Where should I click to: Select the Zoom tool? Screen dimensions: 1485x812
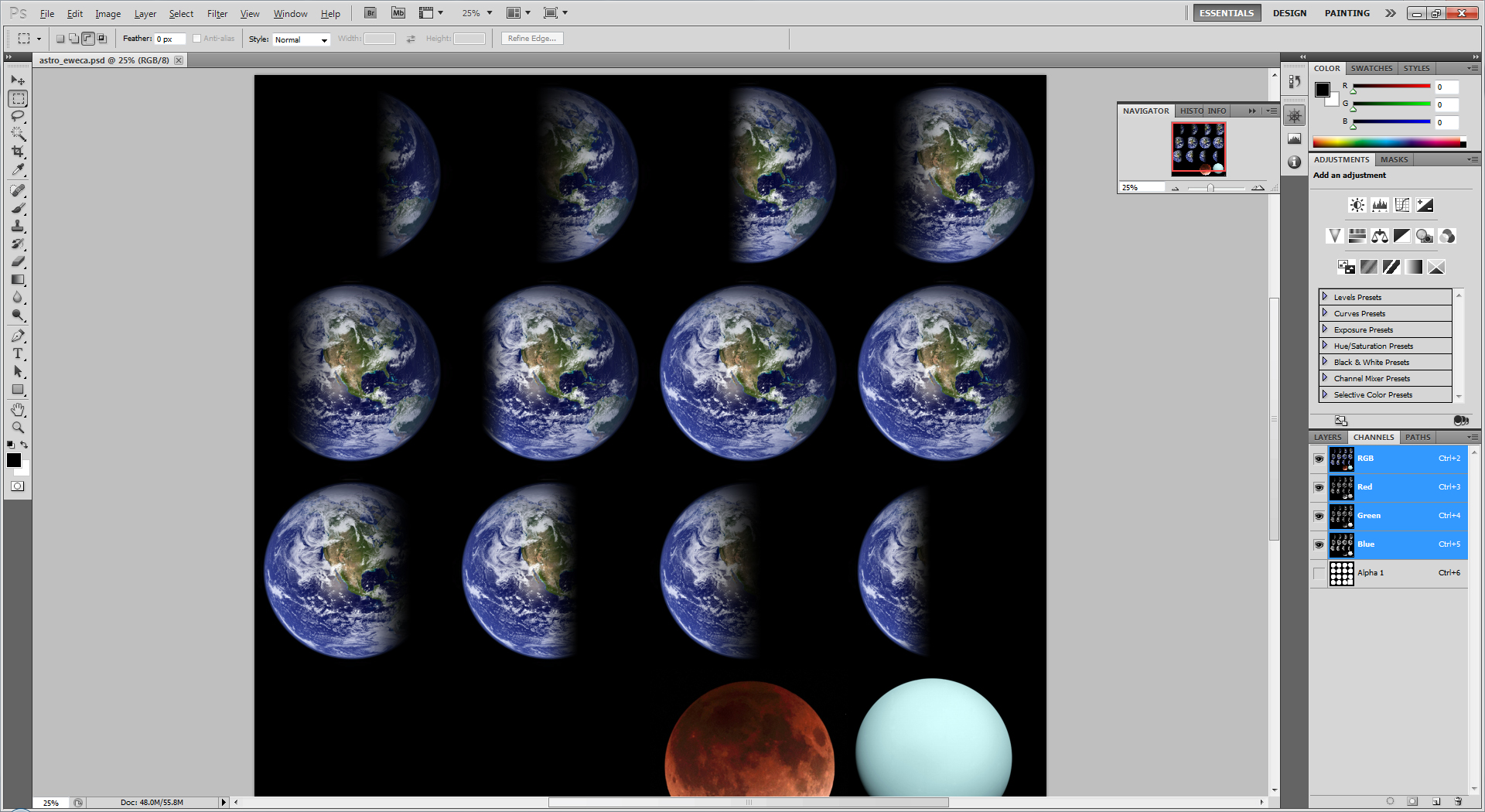[18, 428]
